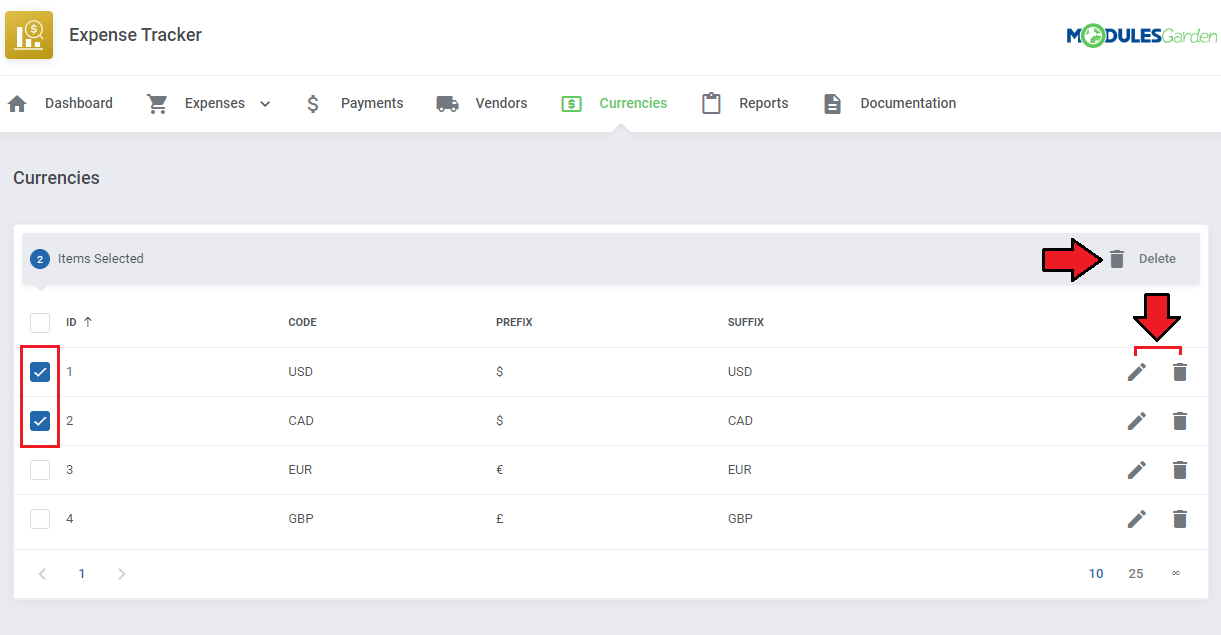Edit the EUR currency with pencil icon
The height and width of the screenshot is (635, 1221).
1137,470
